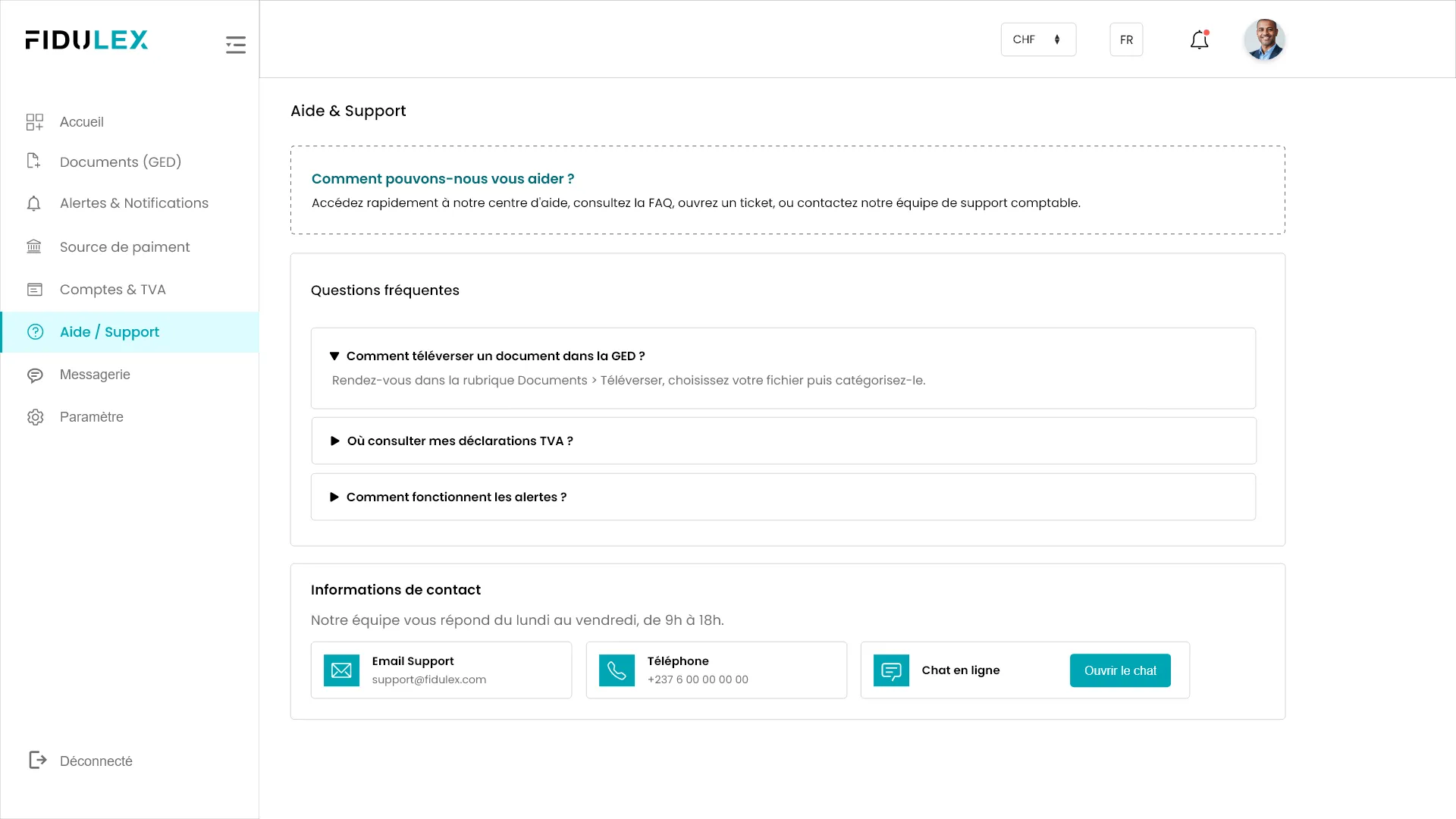Click the Paramètre gear icon
1456x819 pixels.
click(35, 417)
